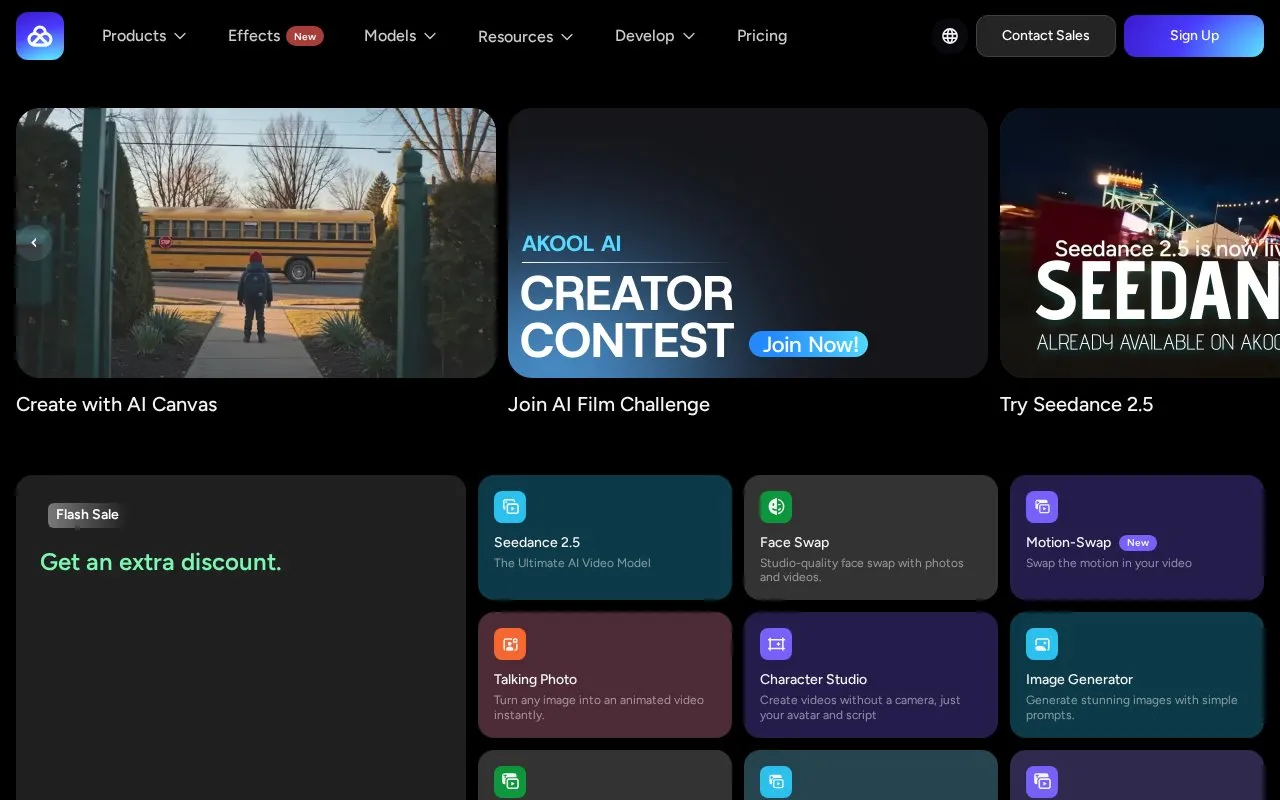
Task: Open the language globe selector
Action: coord(950,36)
